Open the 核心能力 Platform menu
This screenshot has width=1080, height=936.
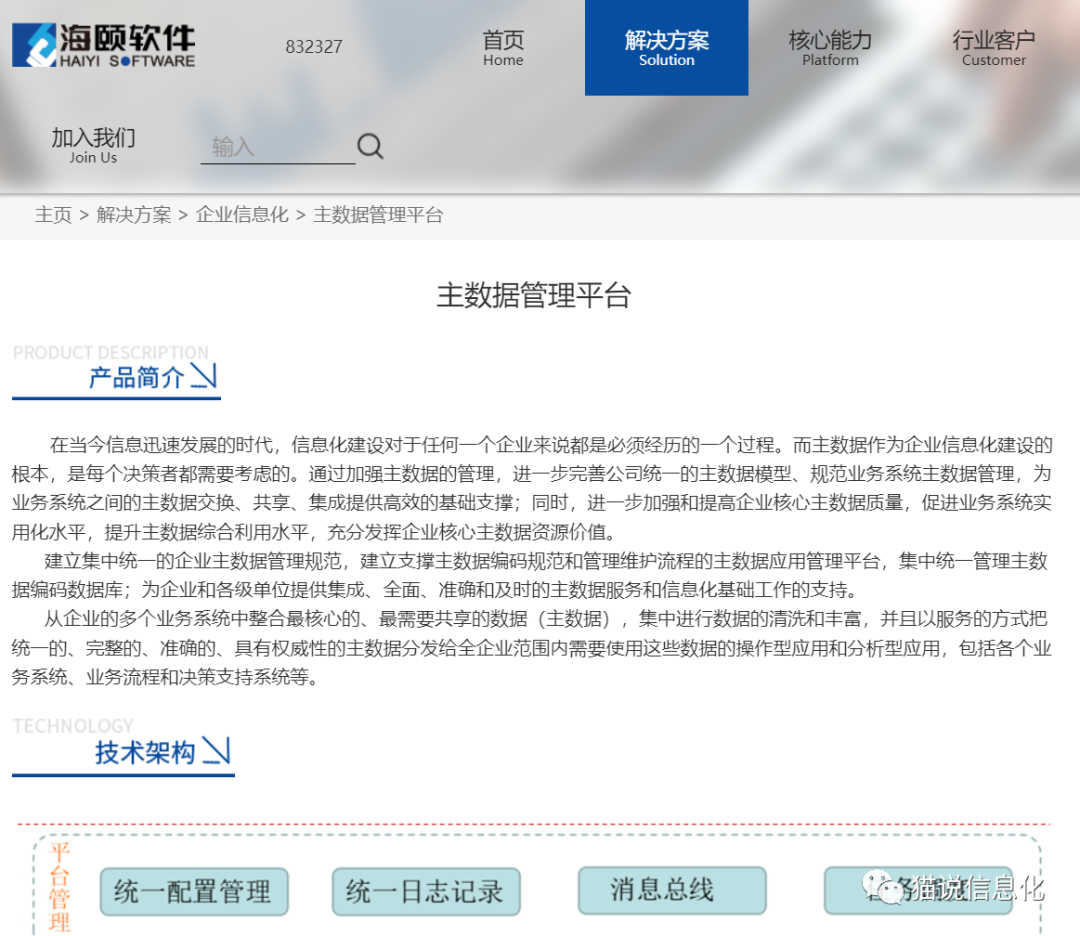[830, 47]
